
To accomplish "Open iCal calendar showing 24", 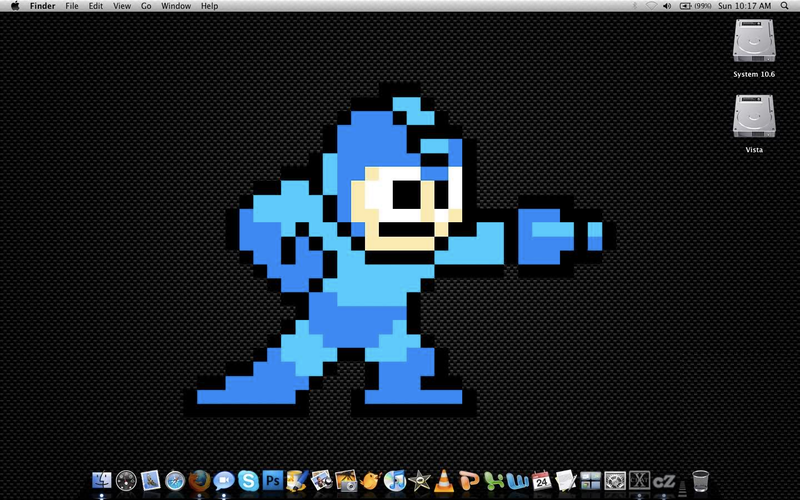I will pos(541,481).
